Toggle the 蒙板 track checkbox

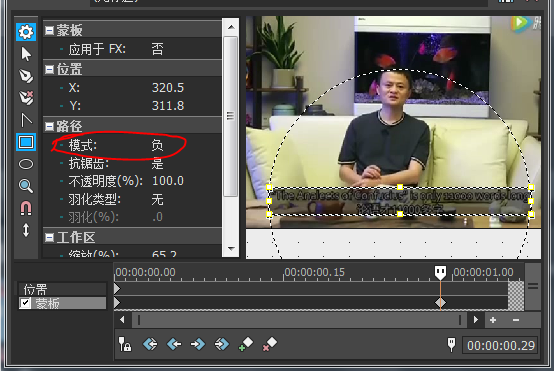tap(25, 303)
